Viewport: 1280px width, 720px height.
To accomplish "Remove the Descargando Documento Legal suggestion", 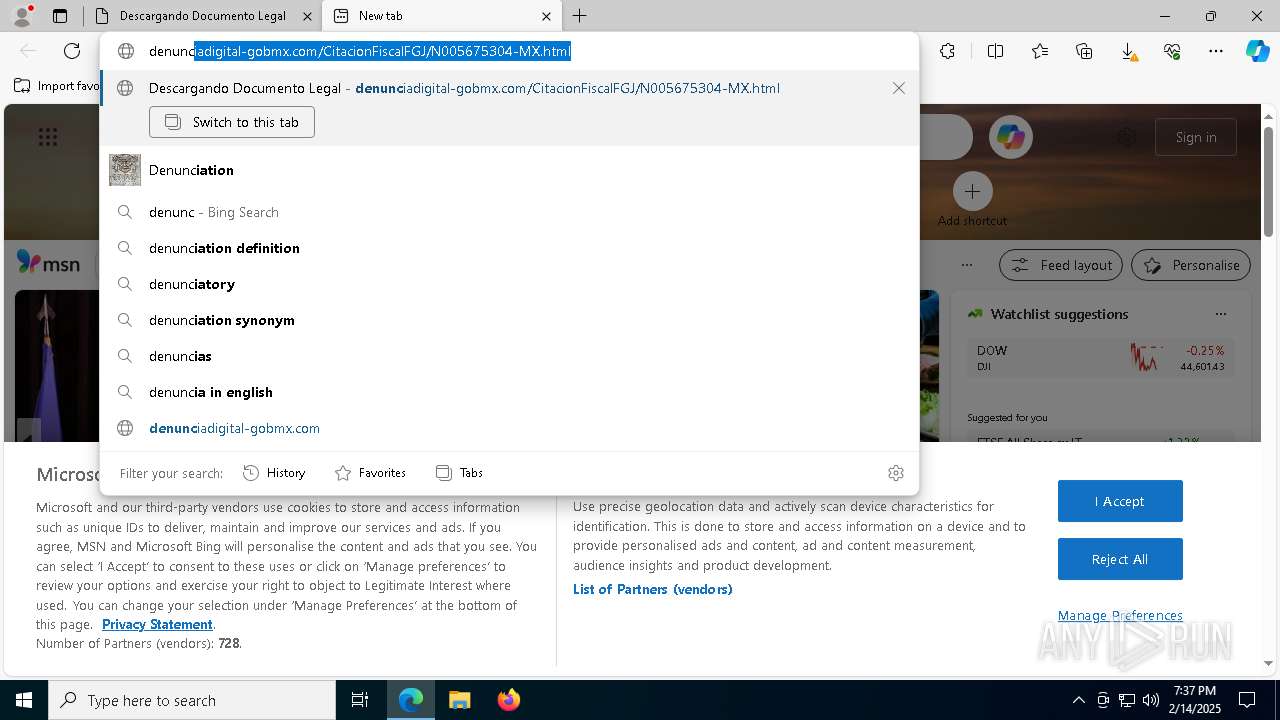I will (899, 88).
